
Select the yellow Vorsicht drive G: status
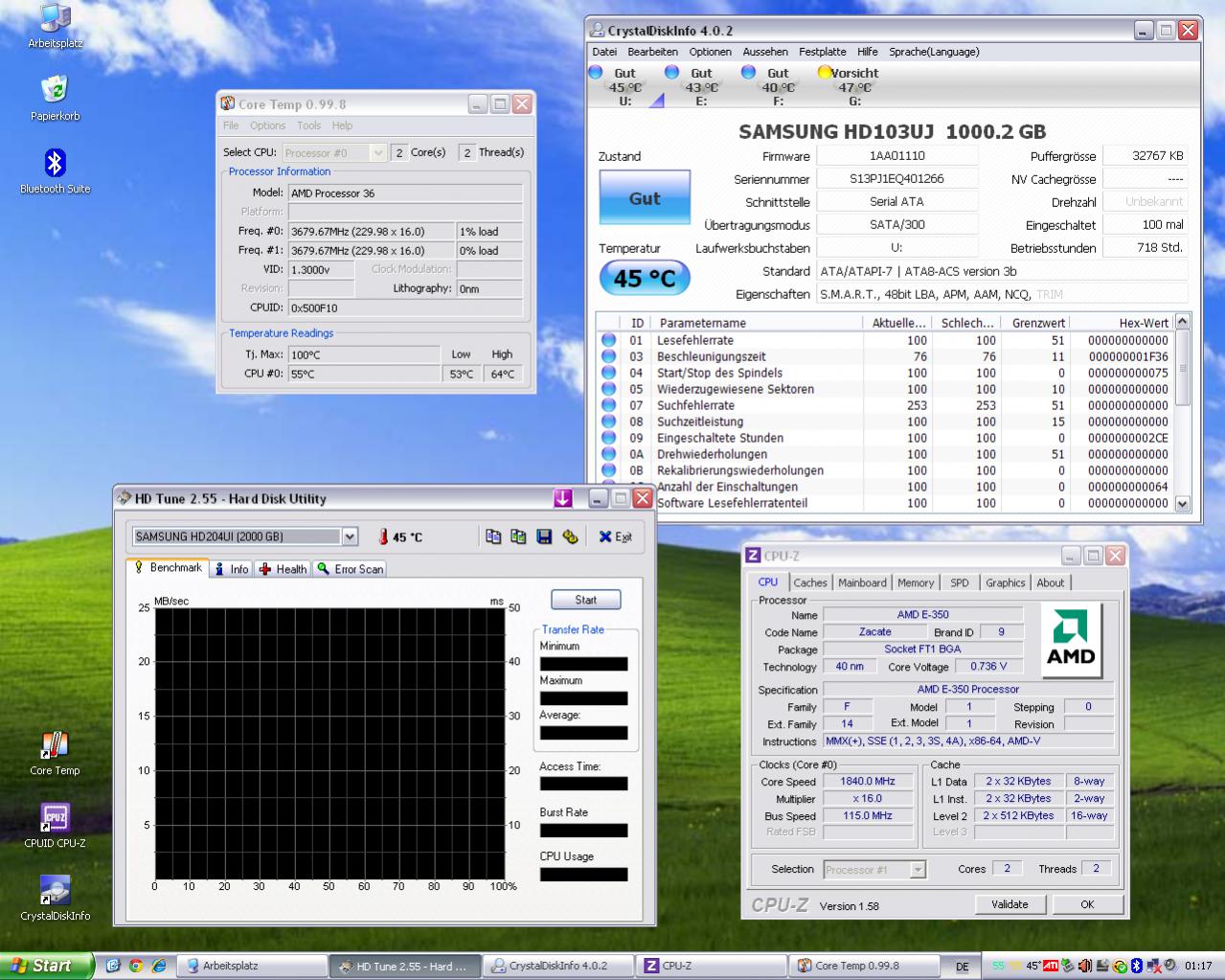pyautogui.click(x=848, y=86)
